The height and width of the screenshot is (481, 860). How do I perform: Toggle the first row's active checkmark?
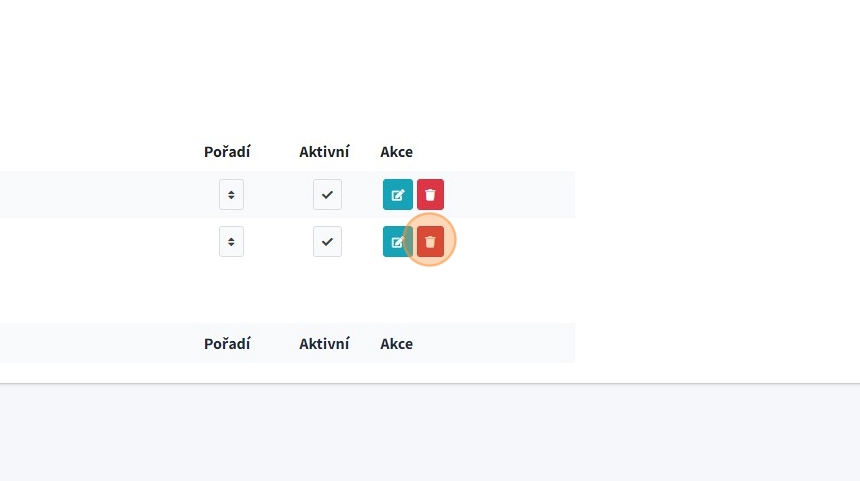pyautogui.click(x=327, y=195)
